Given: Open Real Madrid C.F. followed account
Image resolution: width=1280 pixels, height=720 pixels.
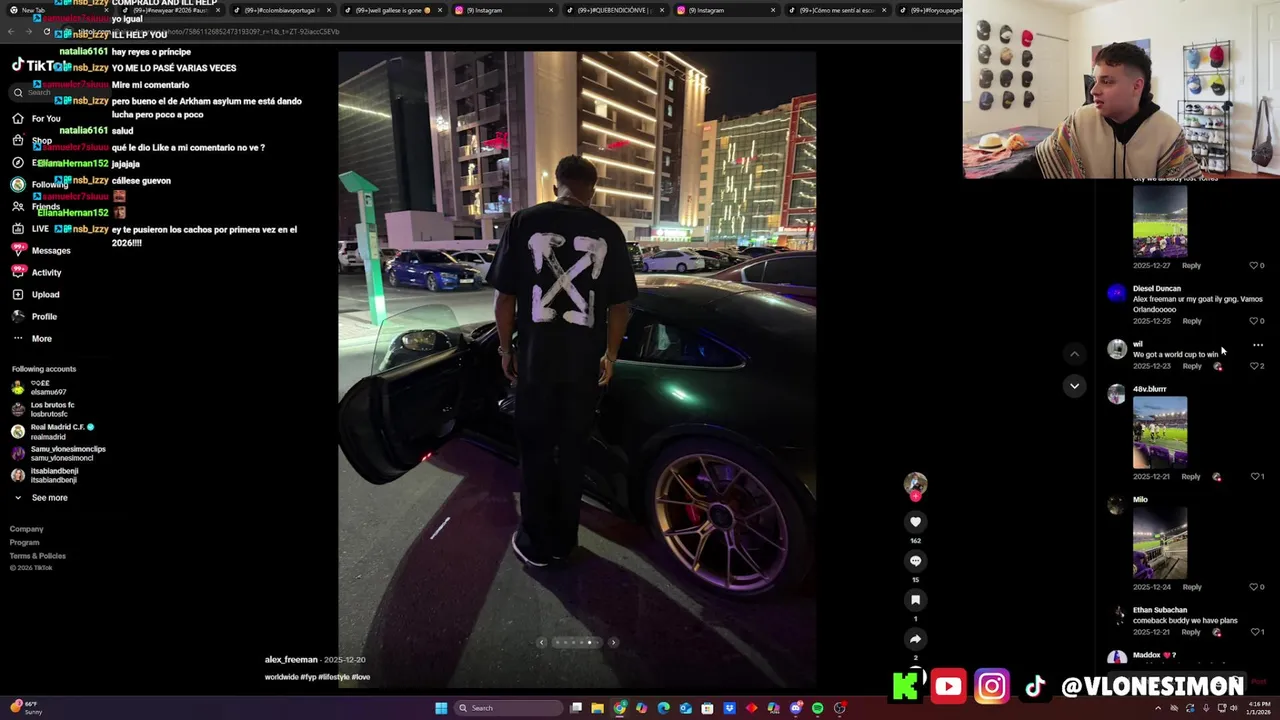Looking at the screenshot, I should click(x=55, y=432).
